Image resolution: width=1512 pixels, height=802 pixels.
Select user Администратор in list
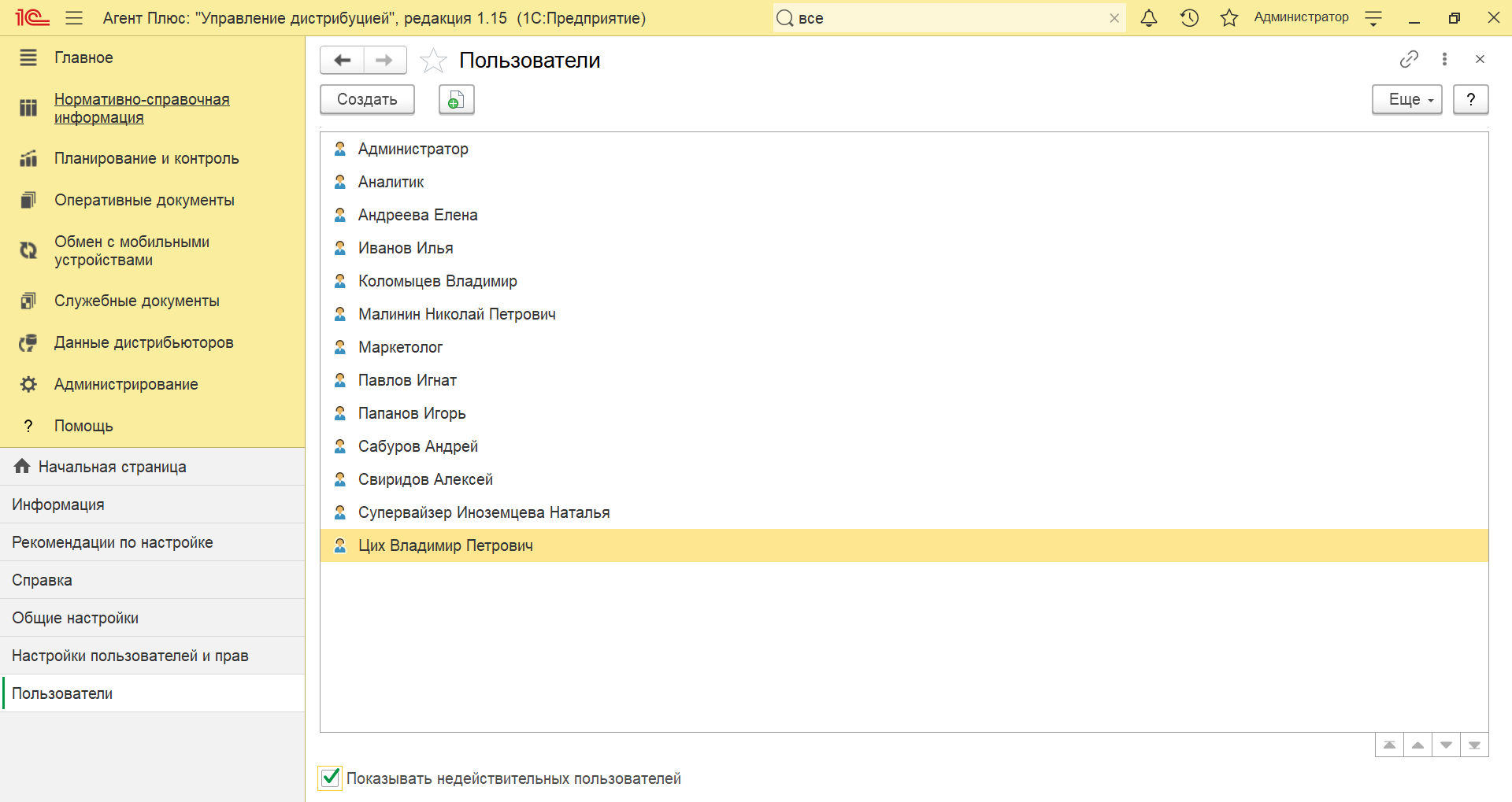click(904, 149)
